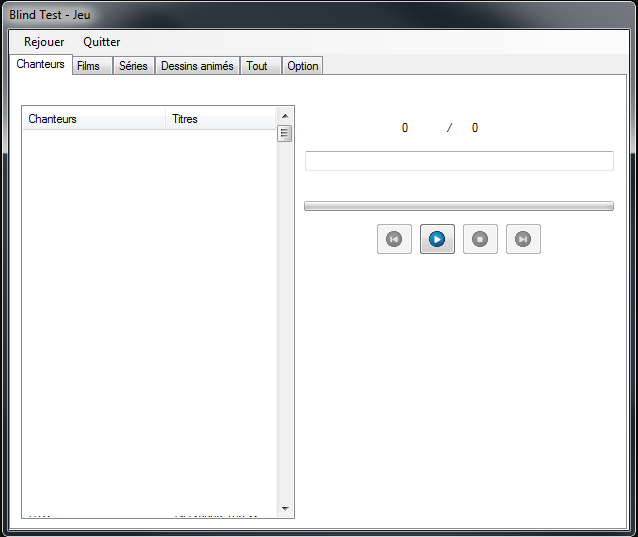Screen dimensions: 638x537
Task: Click the list scrollbar down arrow
Action: (x=284, y=509)
